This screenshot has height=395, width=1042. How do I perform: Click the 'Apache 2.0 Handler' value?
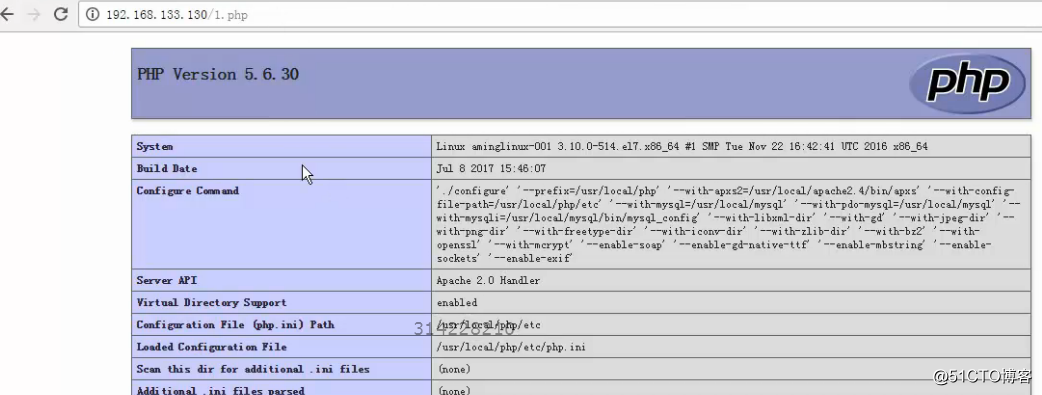click(488, 281)
